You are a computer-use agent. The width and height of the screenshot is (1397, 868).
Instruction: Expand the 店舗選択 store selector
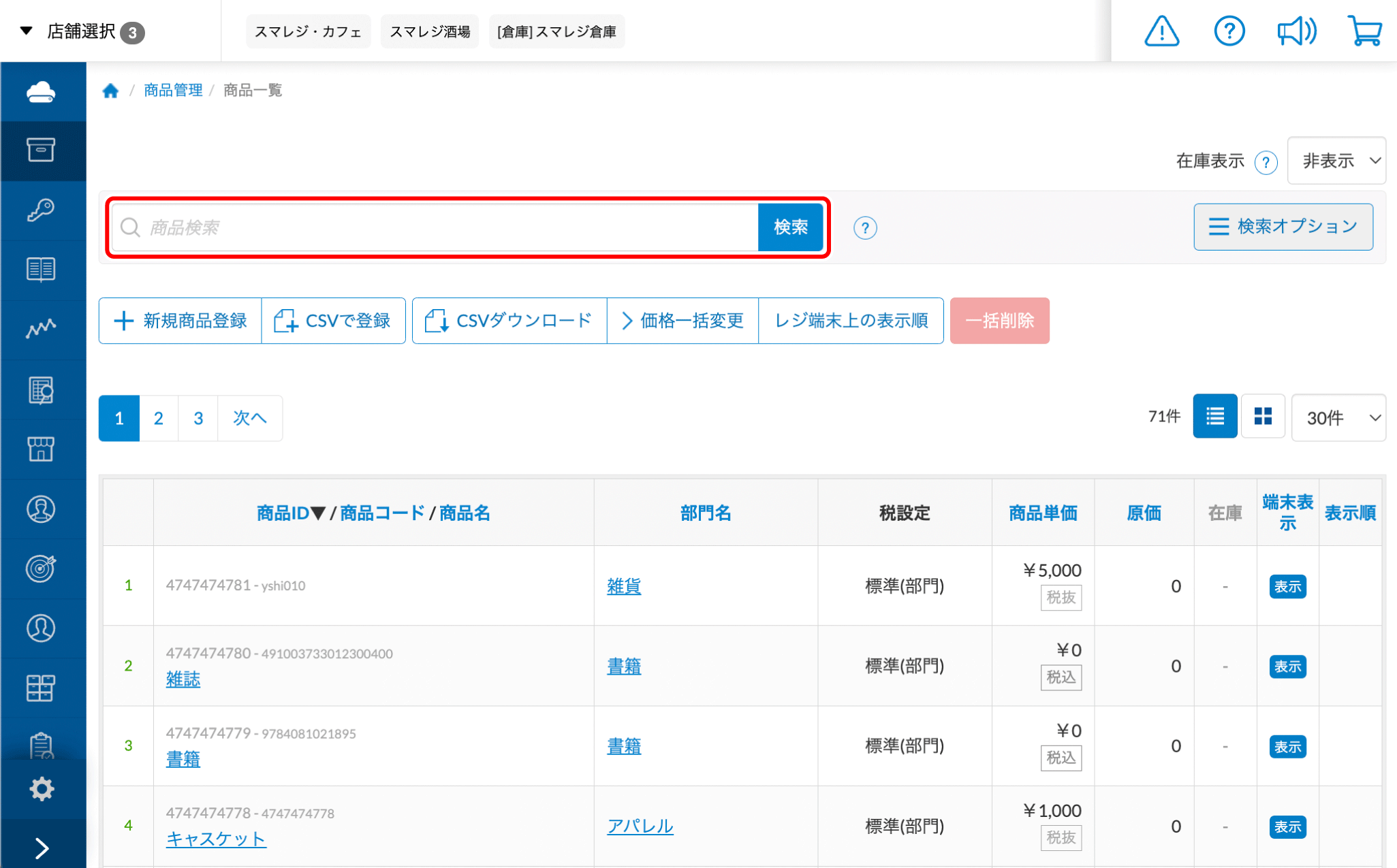(x=82, y=31)
